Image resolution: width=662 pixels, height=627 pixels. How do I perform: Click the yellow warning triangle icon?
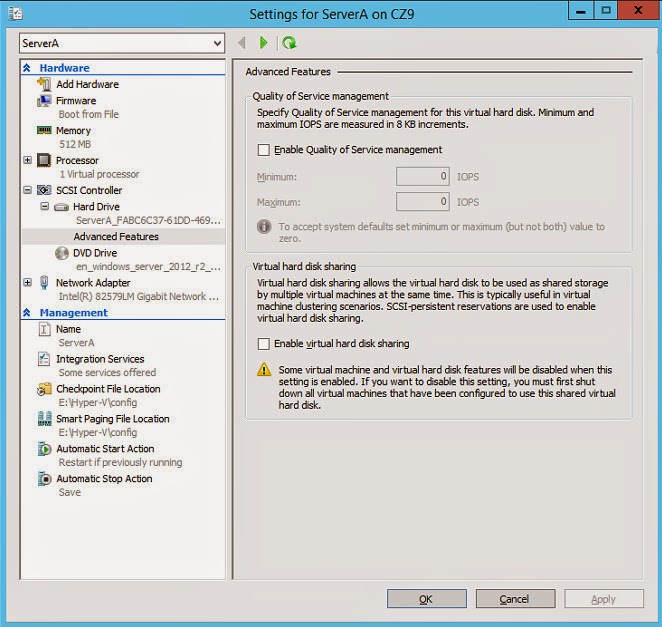pyautogui.click(x=264, y=369)
